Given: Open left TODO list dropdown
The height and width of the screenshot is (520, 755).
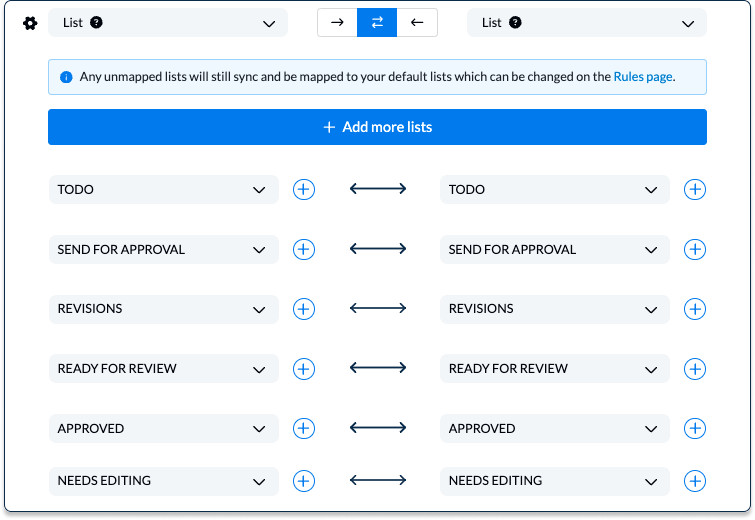Looking at the screenshot, I should click(164, 189).
